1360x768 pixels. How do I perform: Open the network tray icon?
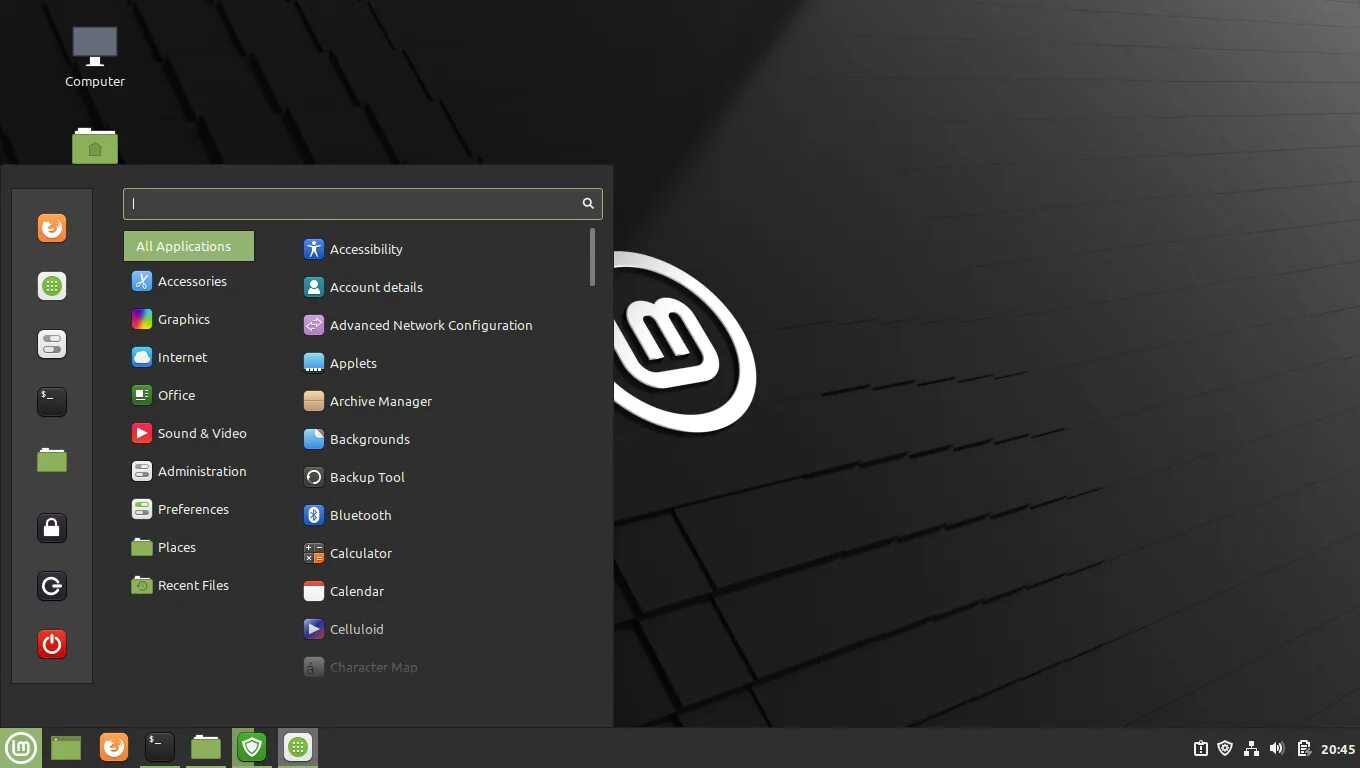pos(1251,747)
